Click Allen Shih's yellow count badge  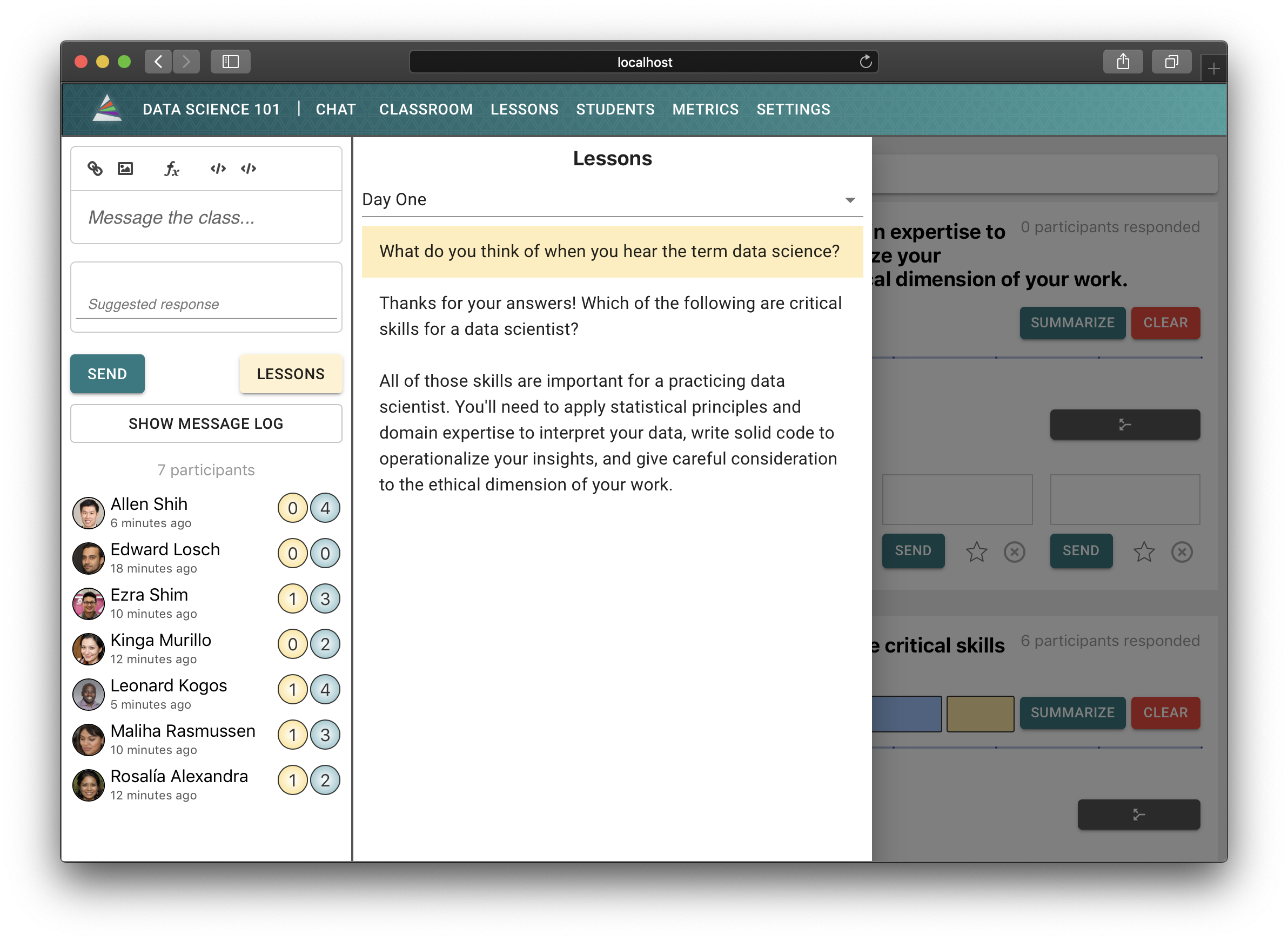coord(293,508)
